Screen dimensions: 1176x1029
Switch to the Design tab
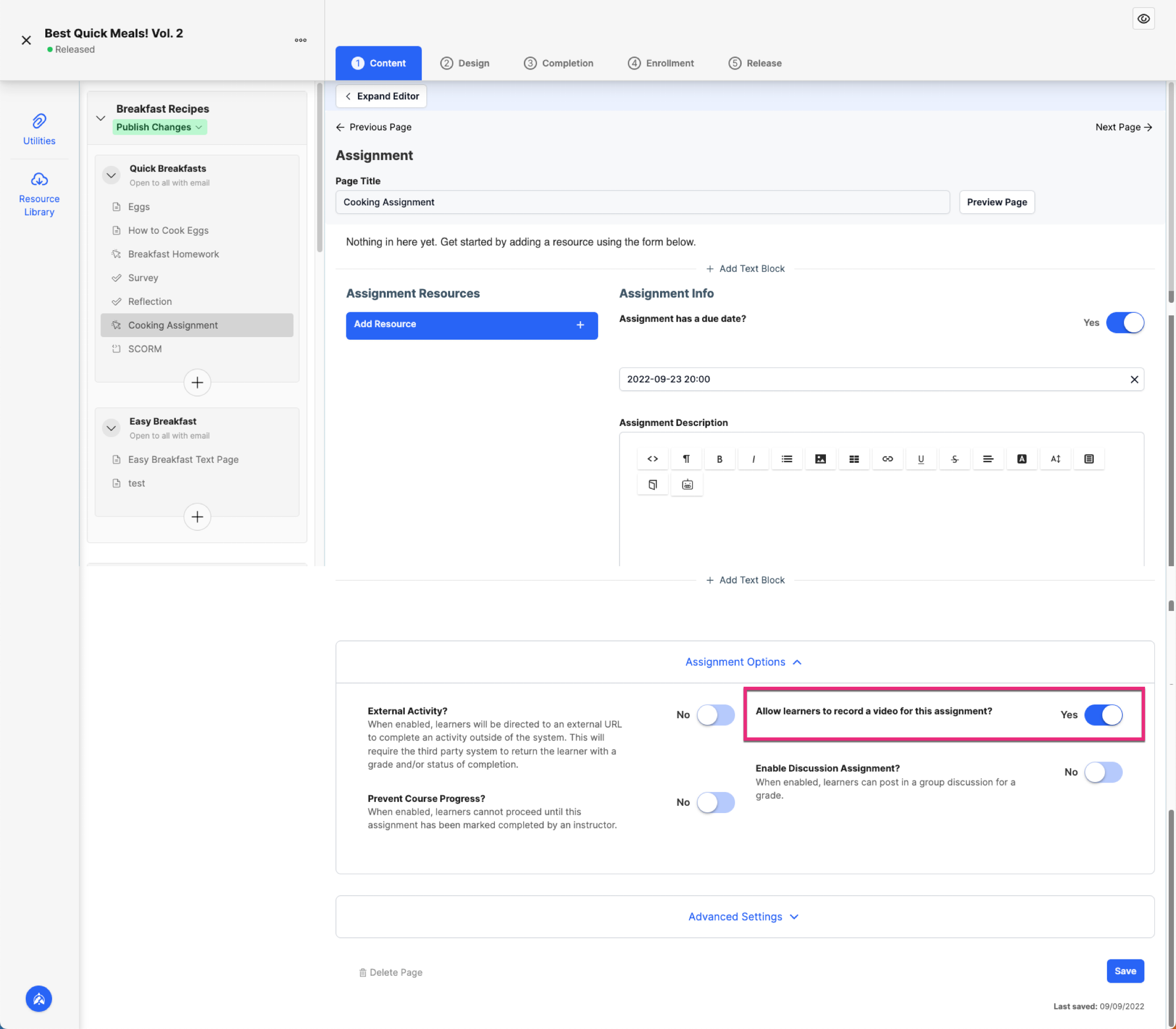[464, 63]
